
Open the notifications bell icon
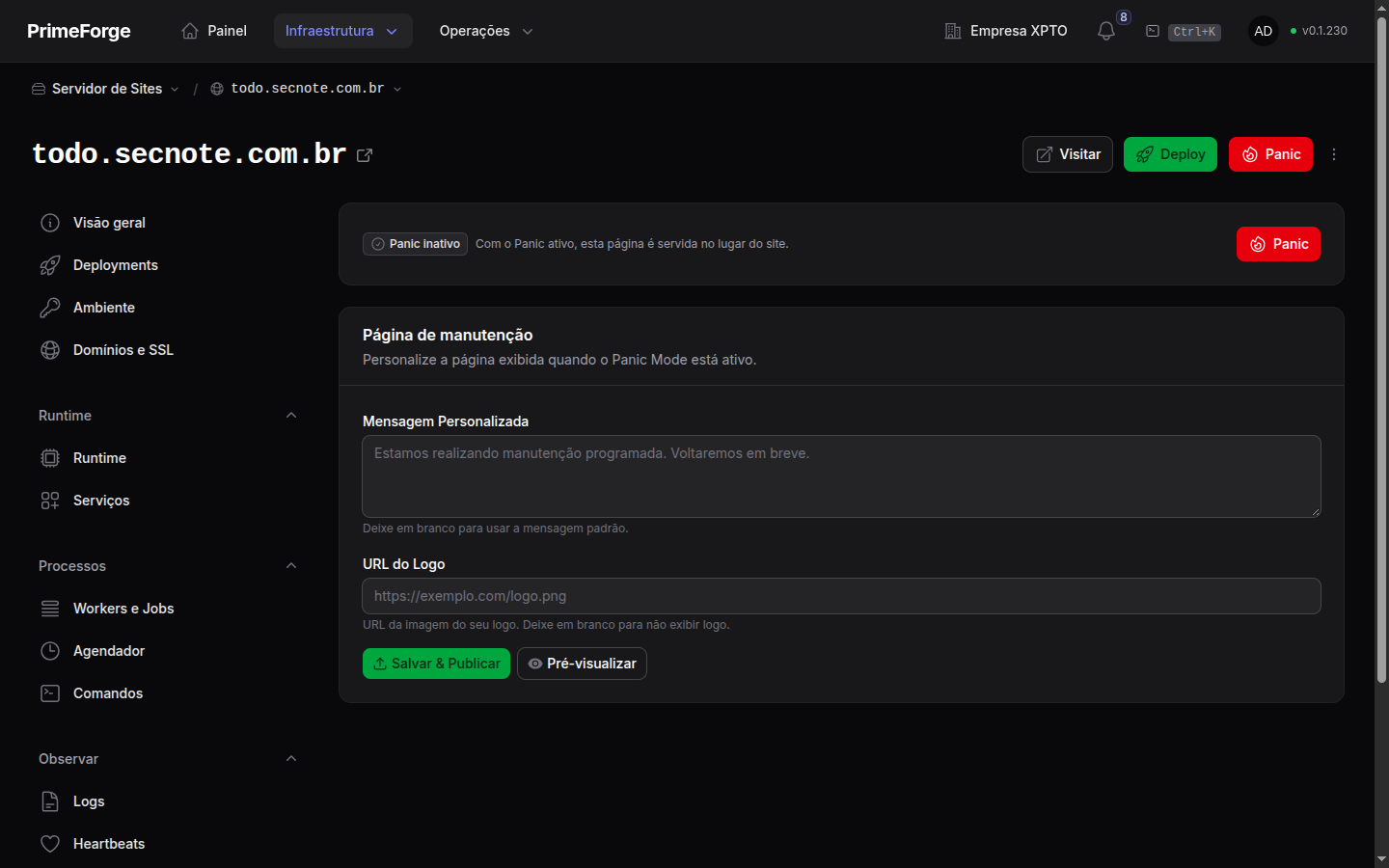pyautogui.click(x=1106, y=31)
